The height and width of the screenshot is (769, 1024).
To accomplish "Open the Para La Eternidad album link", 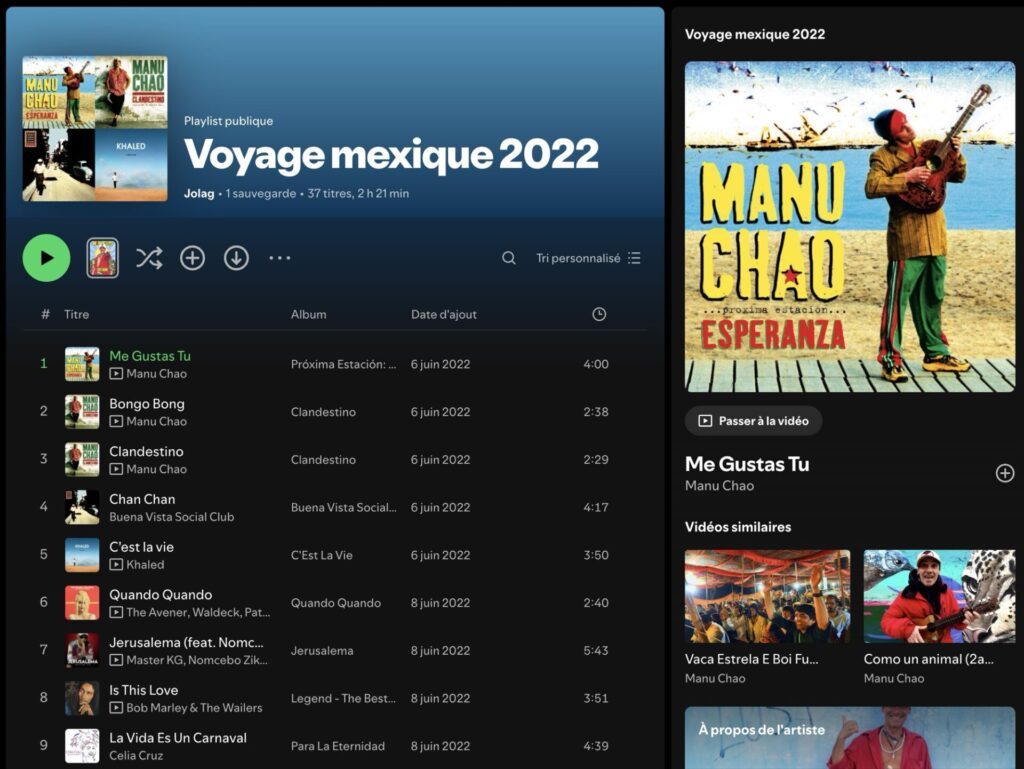I will (338, 745).
